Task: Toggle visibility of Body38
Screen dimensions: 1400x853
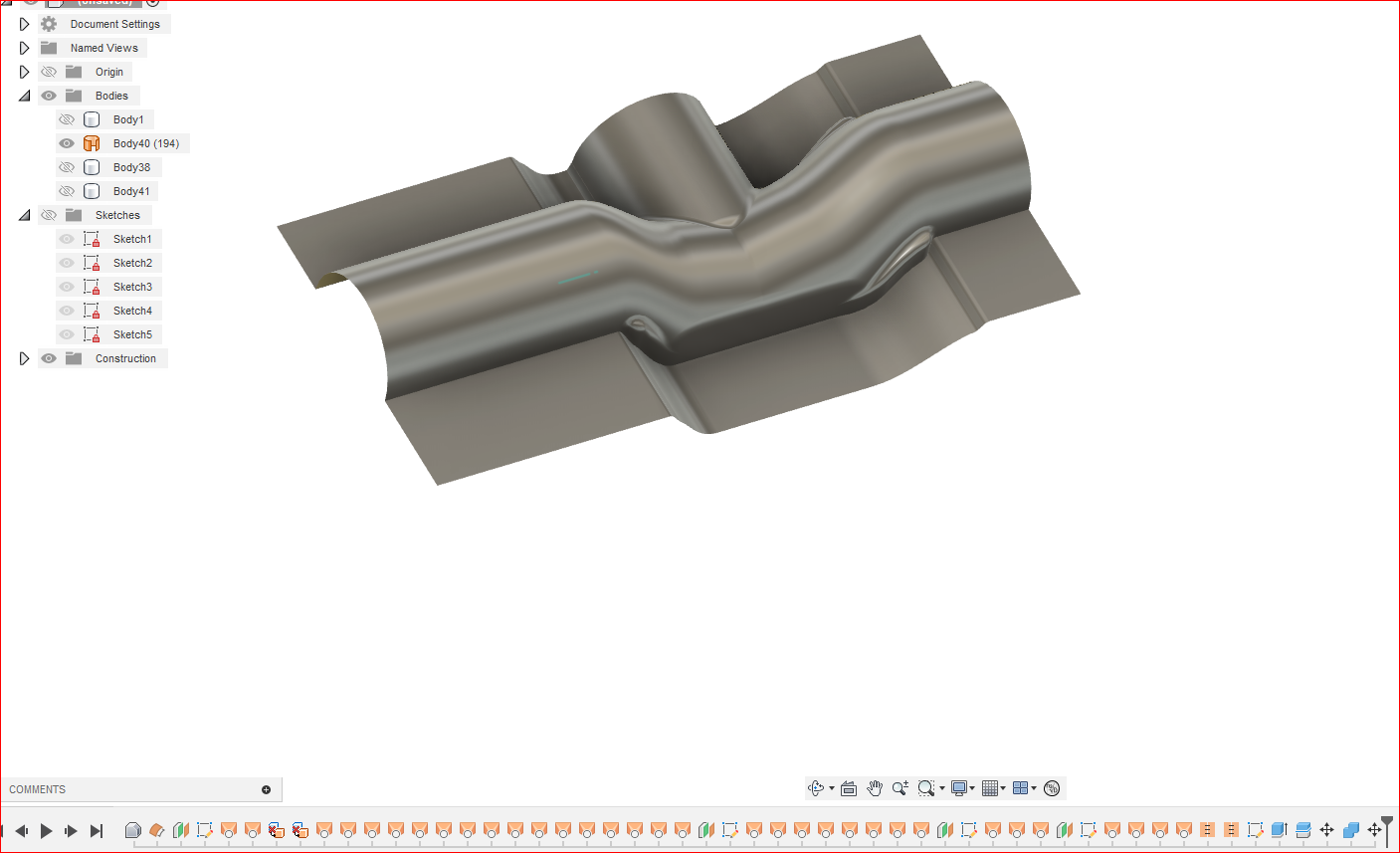Action: click(x=67, y=167)
